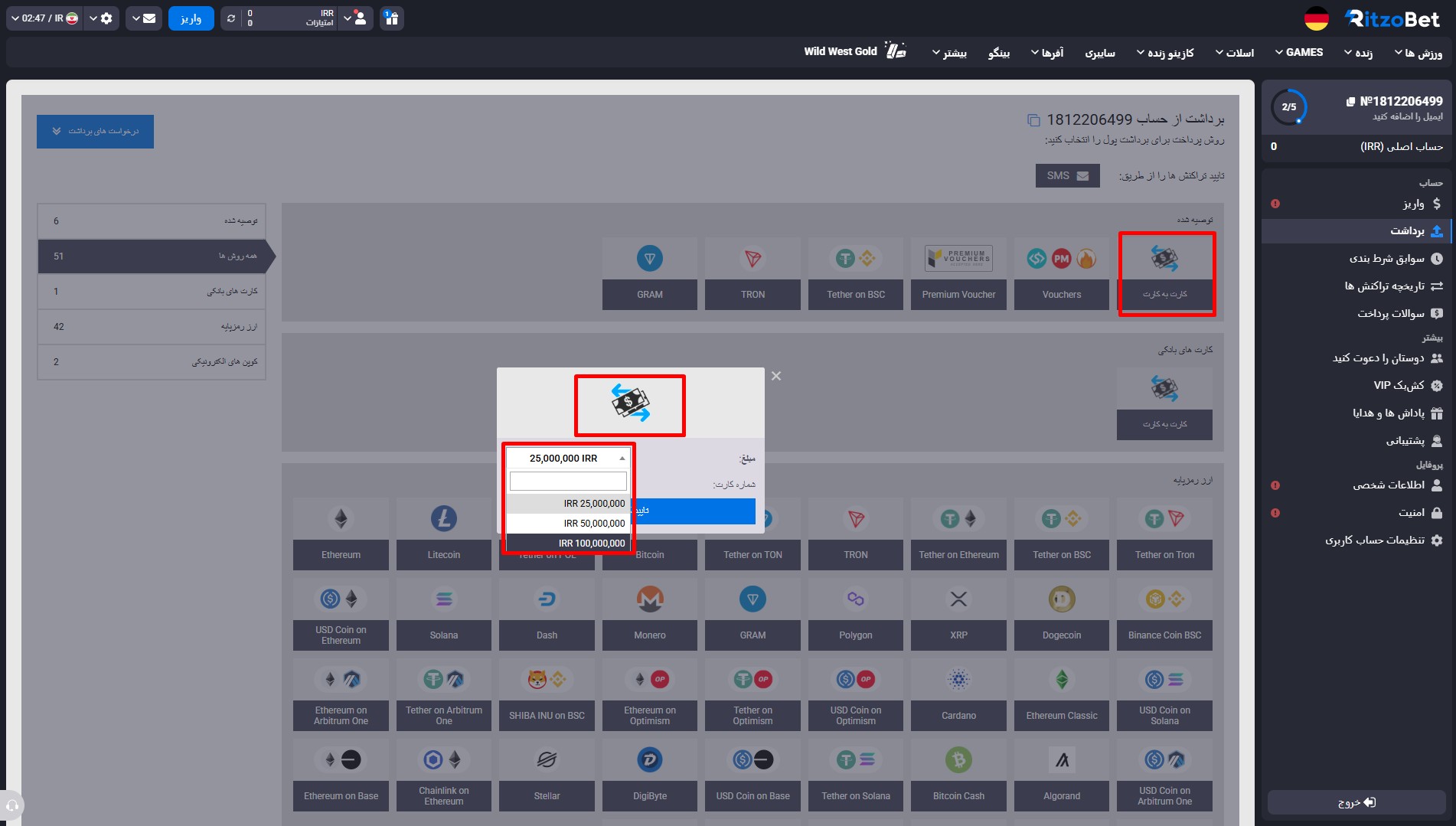Expand the بیشتر navigation dropdown
This screenshot has width=1456, height=826.
coord(949,53)
